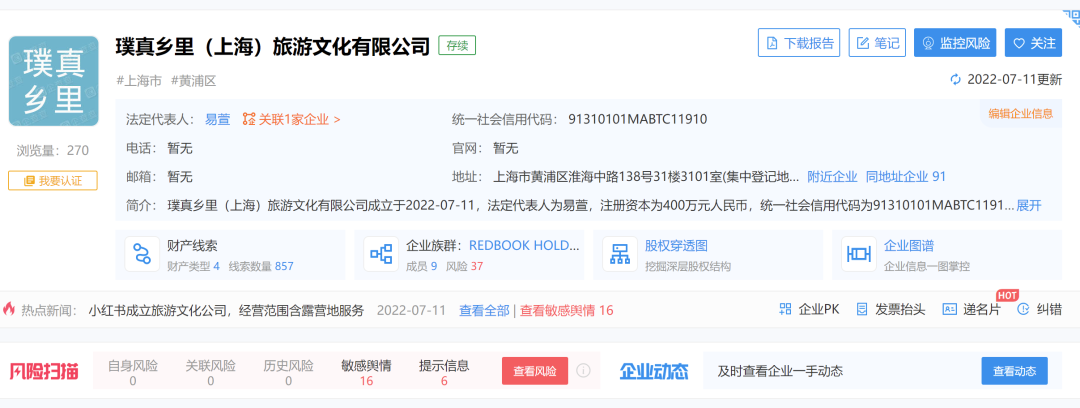1080x408 pixels.
Task: Open 查看敏感舆情 16 link
Action: click(566, 310)
